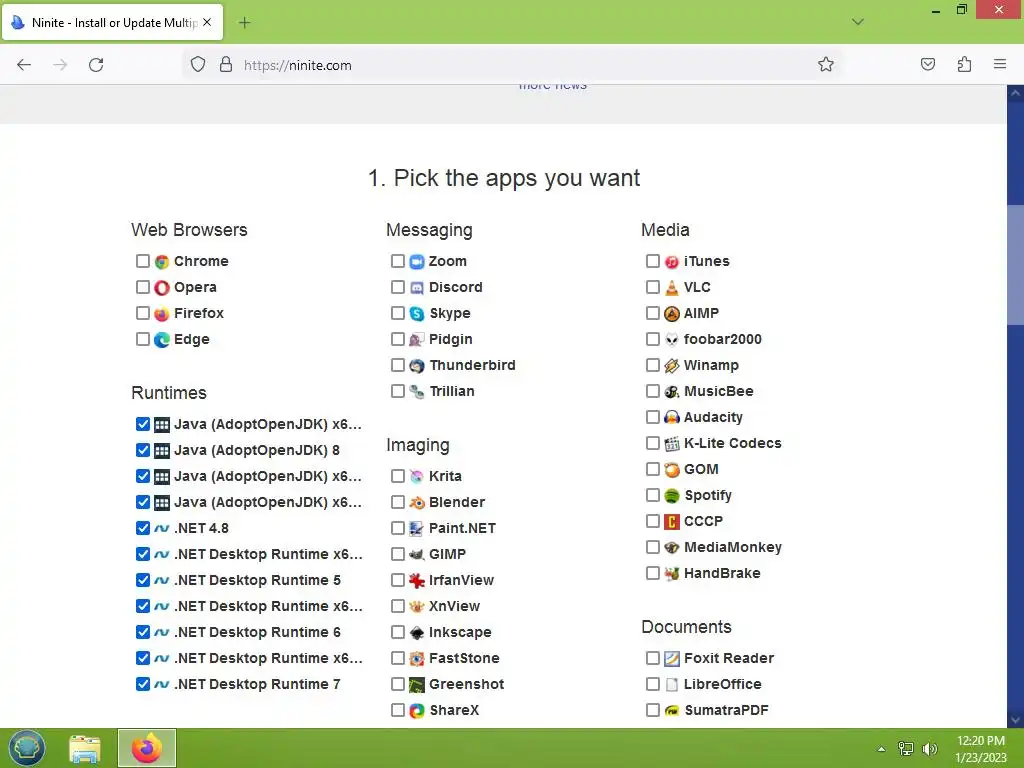Reload the ninite.com page

(x=96, y=65)
